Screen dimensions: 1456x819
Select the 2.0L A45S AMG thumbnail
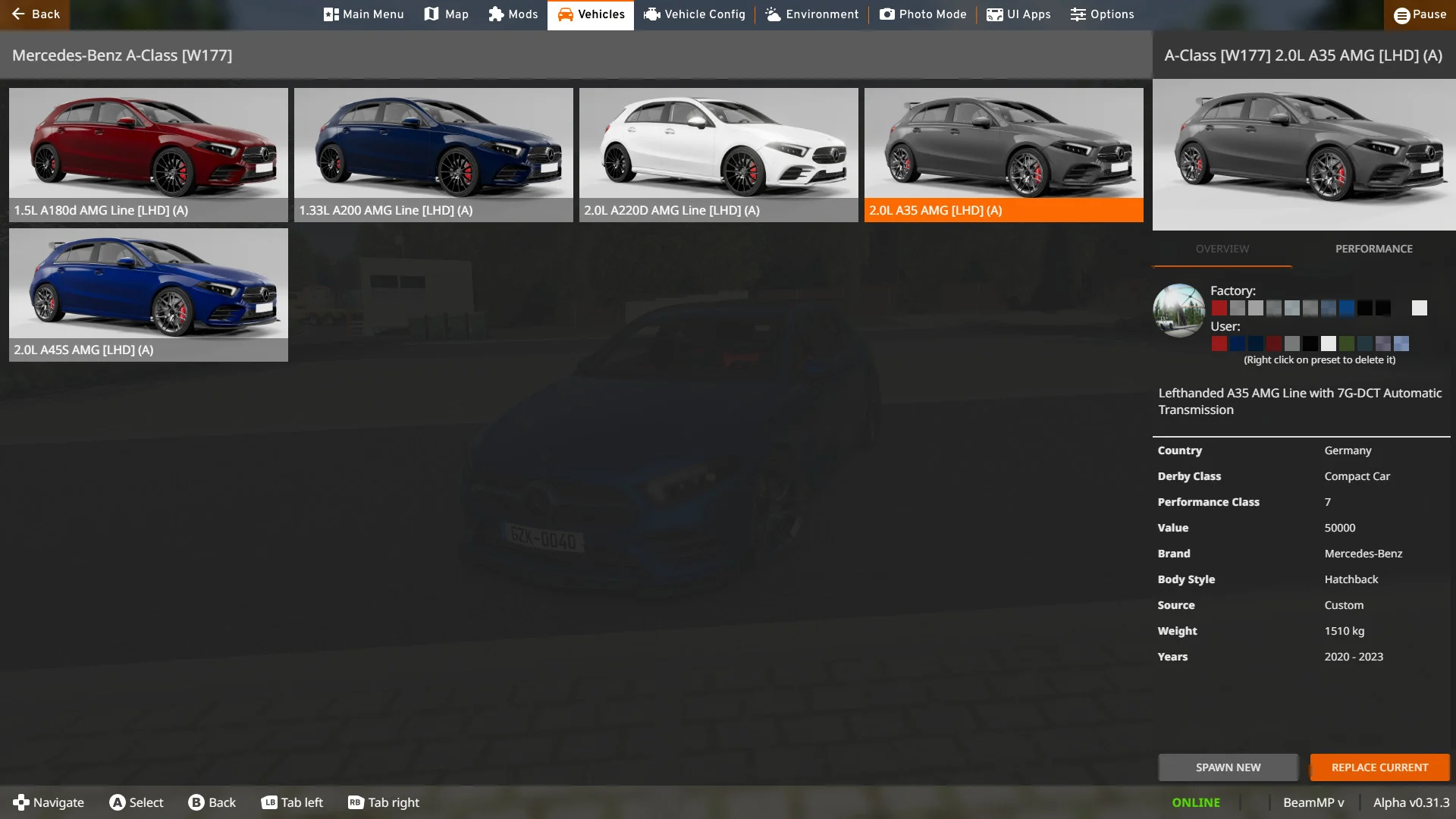[149, 294]
